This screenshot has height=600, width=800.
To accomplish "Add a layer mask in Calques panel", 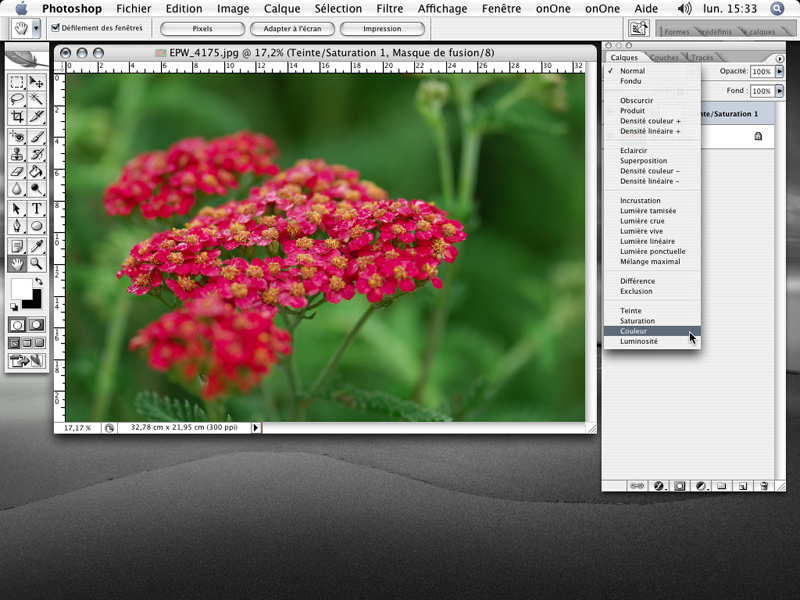I will click(679, 486).
